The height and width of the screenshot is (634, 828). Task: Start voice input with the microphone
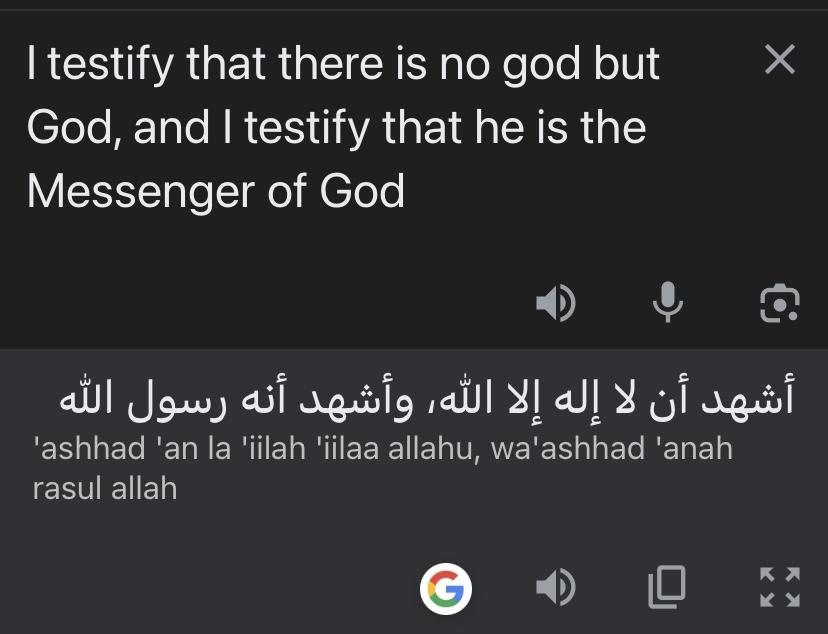[667, 303]
